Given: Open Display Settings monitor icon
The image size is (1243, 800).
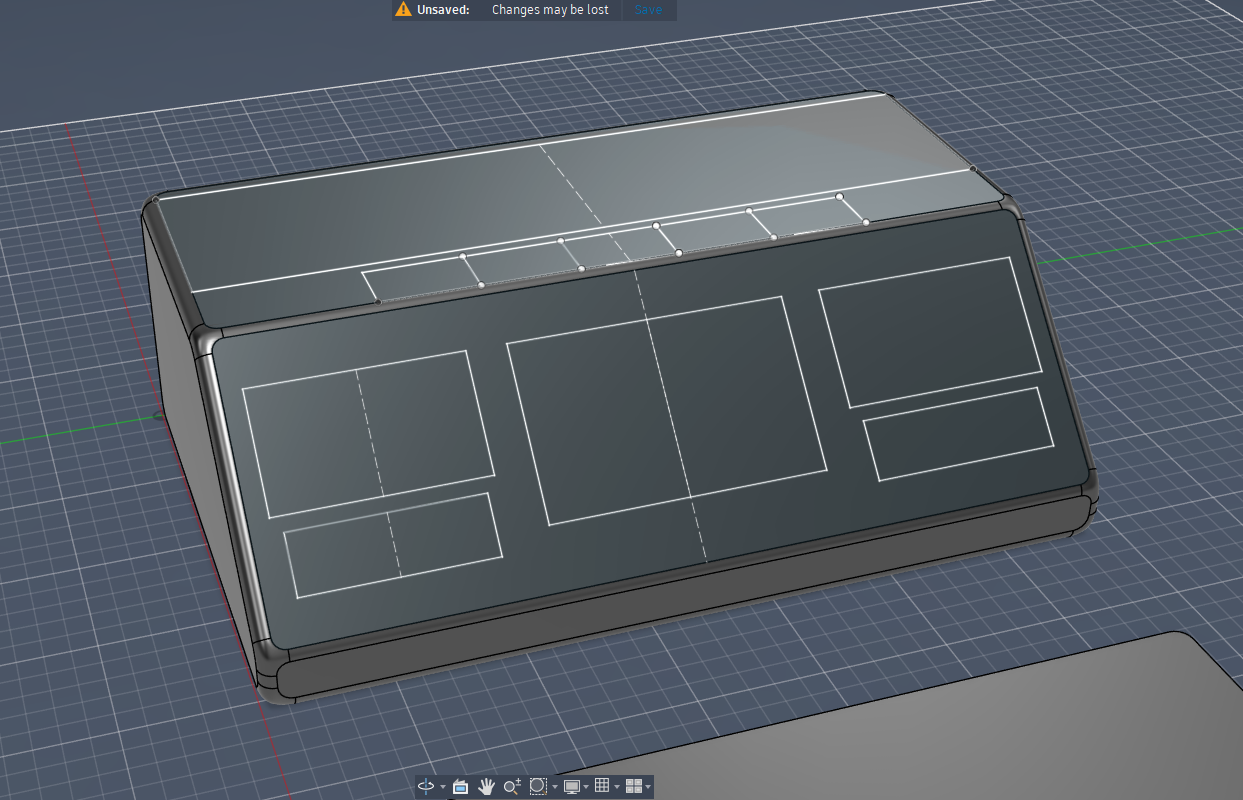Looking at the screenshot, I should (572, 787).
